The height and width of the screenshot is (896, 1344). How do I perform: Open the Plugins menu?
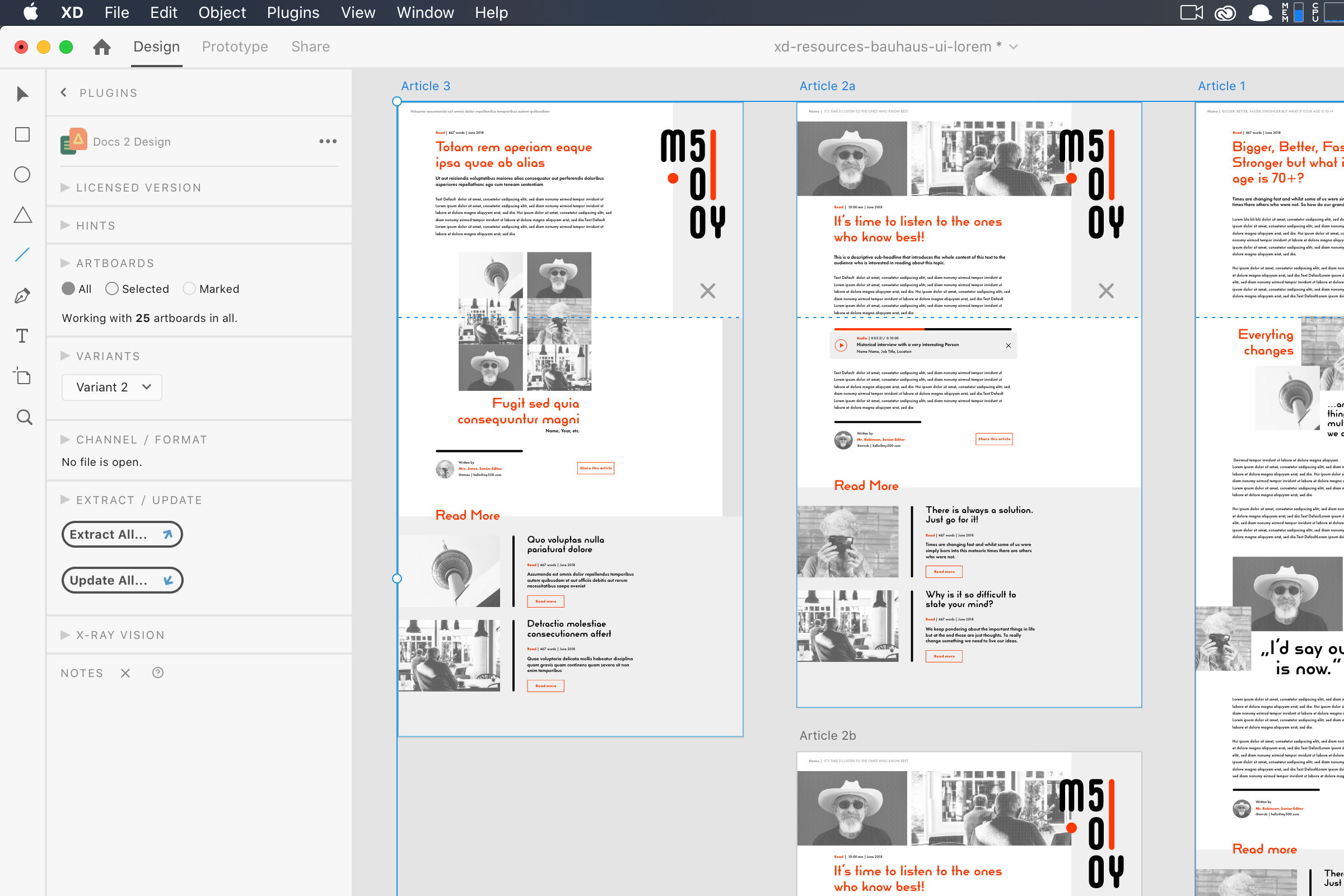pos(292,12)
